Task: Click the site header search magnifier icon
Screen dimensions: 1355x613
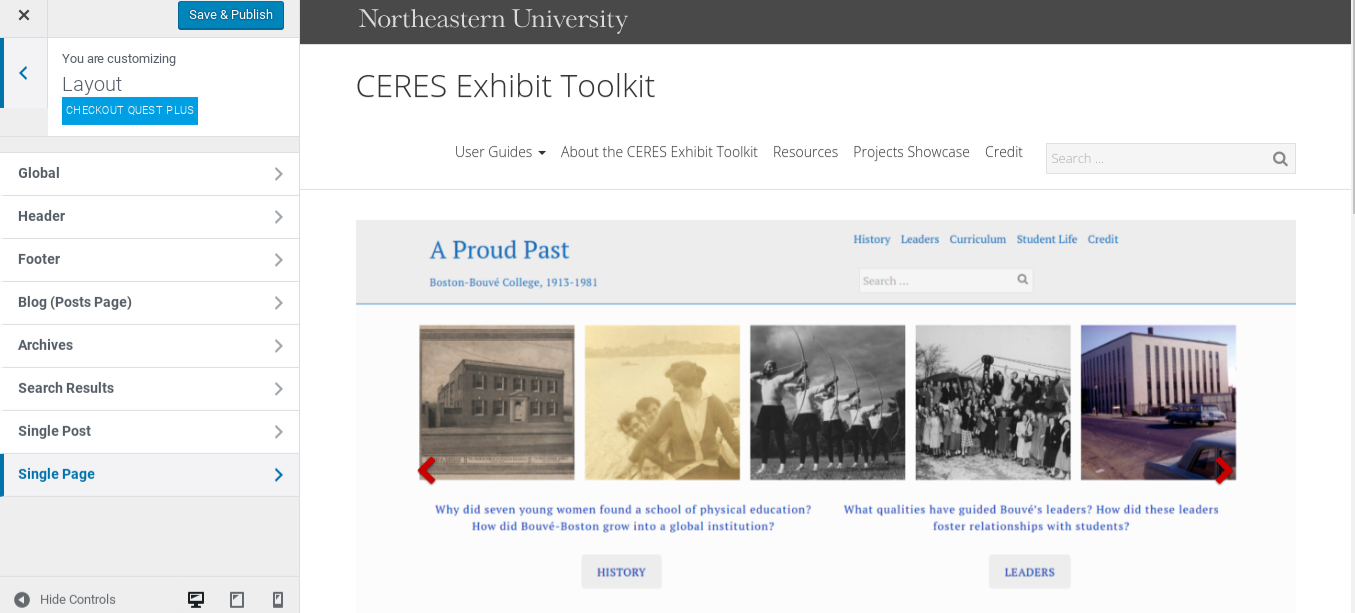Action: (x=1280, y=158)
